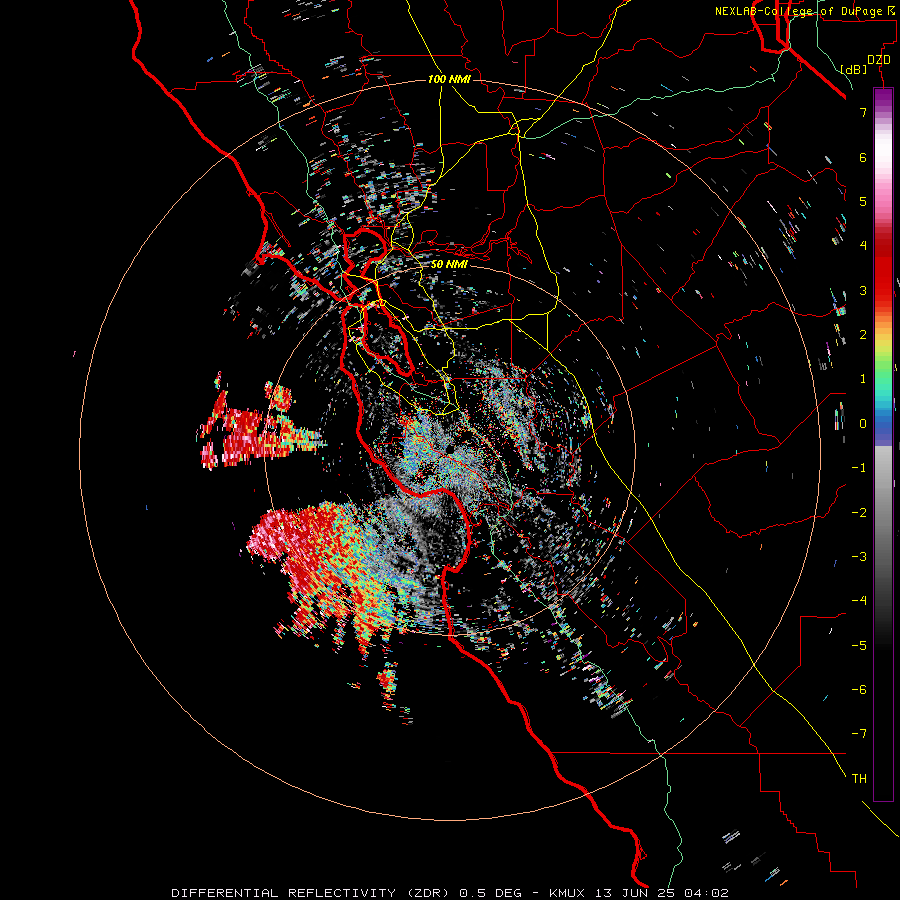Select the "4" value on the dB scale

[863, 246]
